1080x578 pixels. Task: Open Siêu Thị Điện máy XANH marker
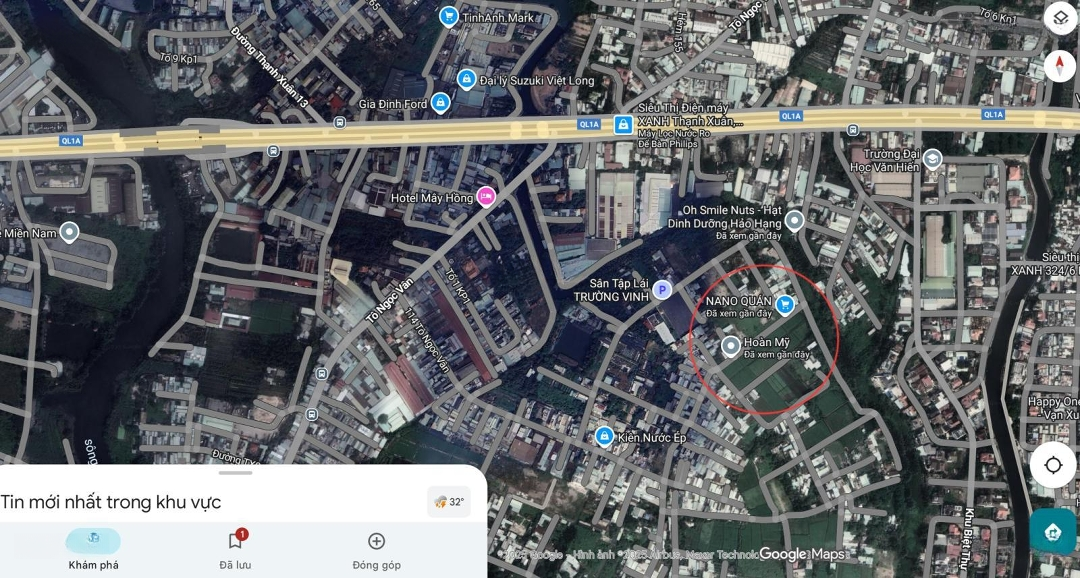point(623,125)
